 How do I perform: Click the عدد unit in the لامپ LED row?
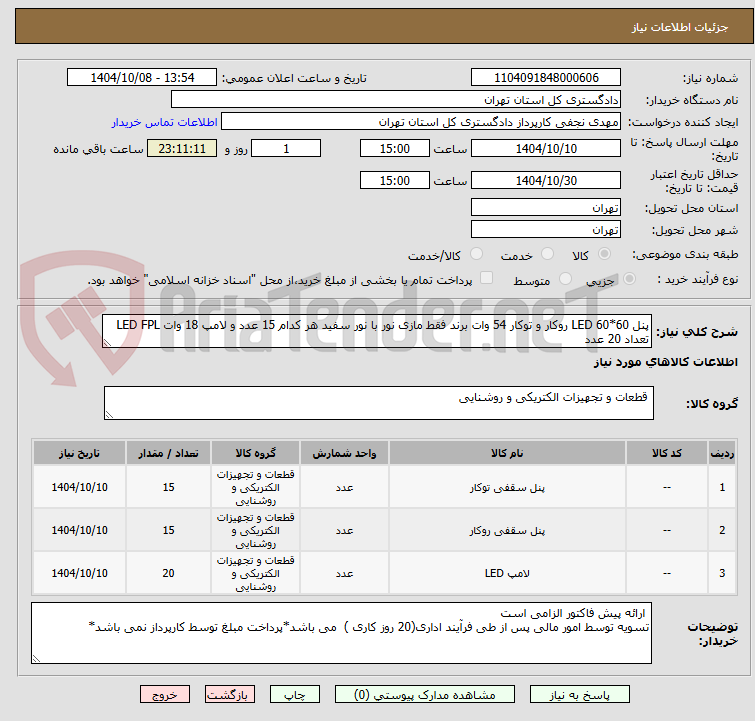tap(344, 573)
